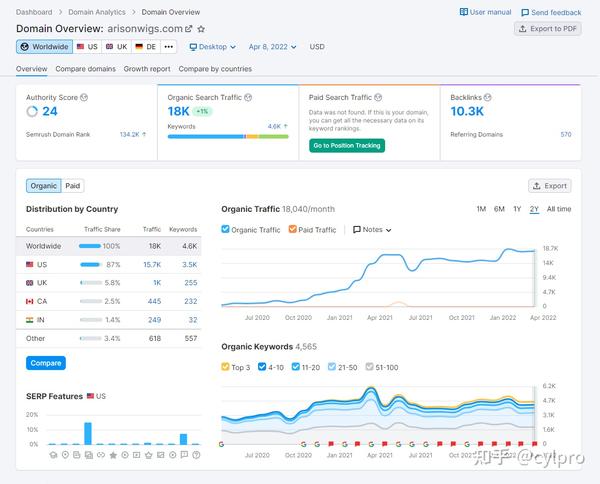Click the Authority Score ring gauge

[x=32, y=111]
